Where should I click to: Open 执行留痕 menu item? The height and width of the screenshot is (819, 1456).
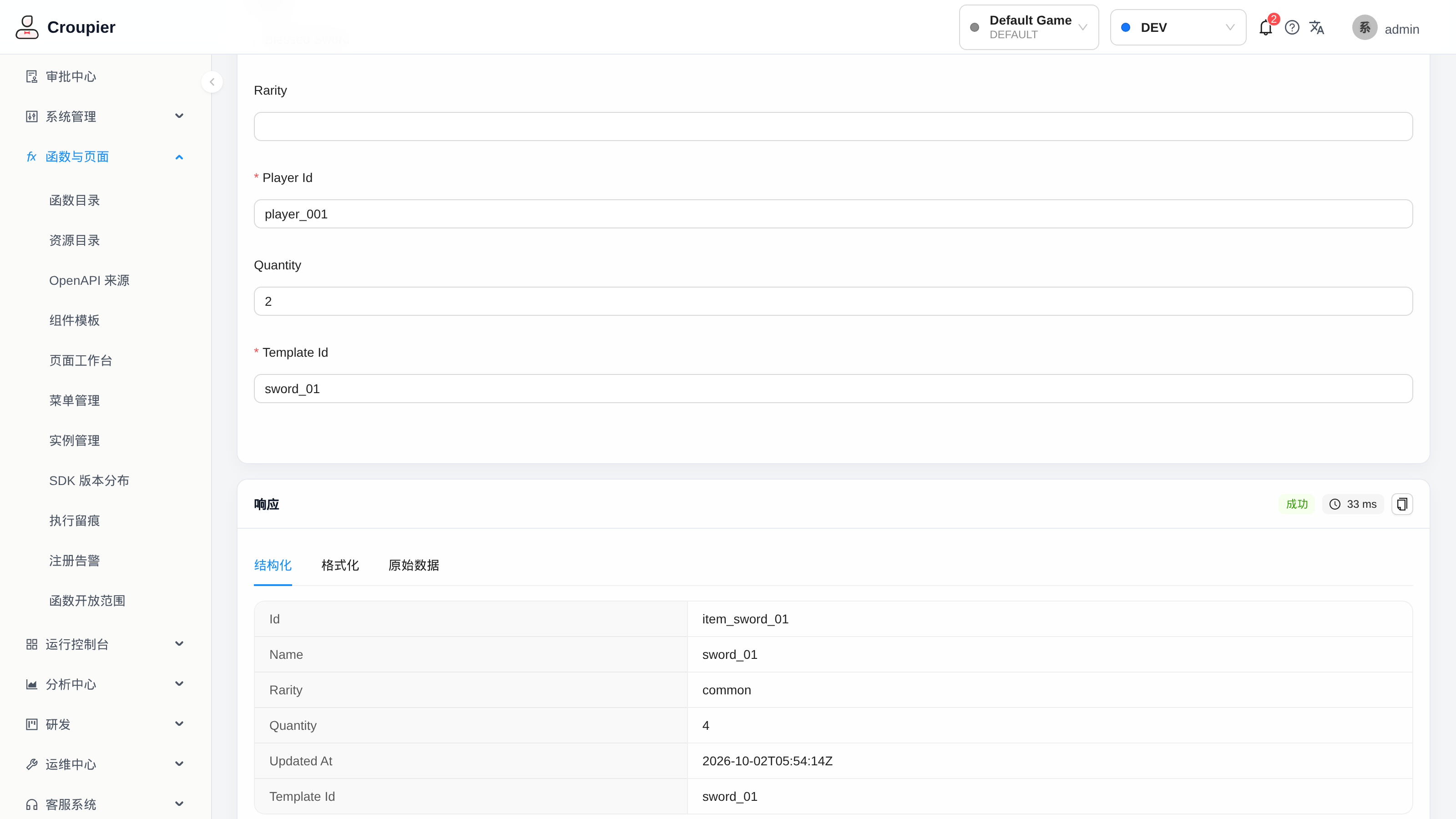tap(75, 521)
